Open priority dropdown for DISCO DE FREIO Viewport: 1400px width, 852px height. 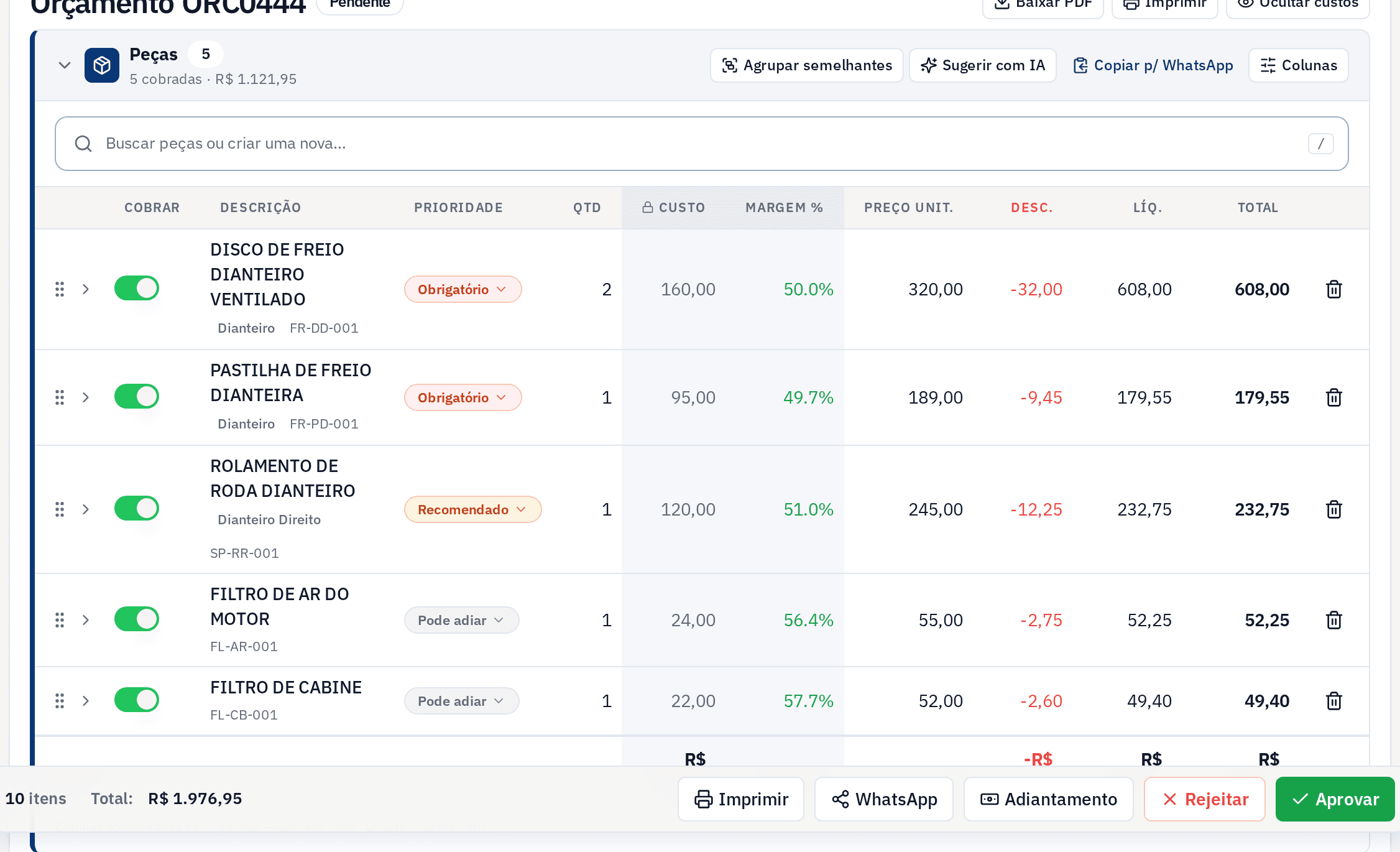pos(463,289)
